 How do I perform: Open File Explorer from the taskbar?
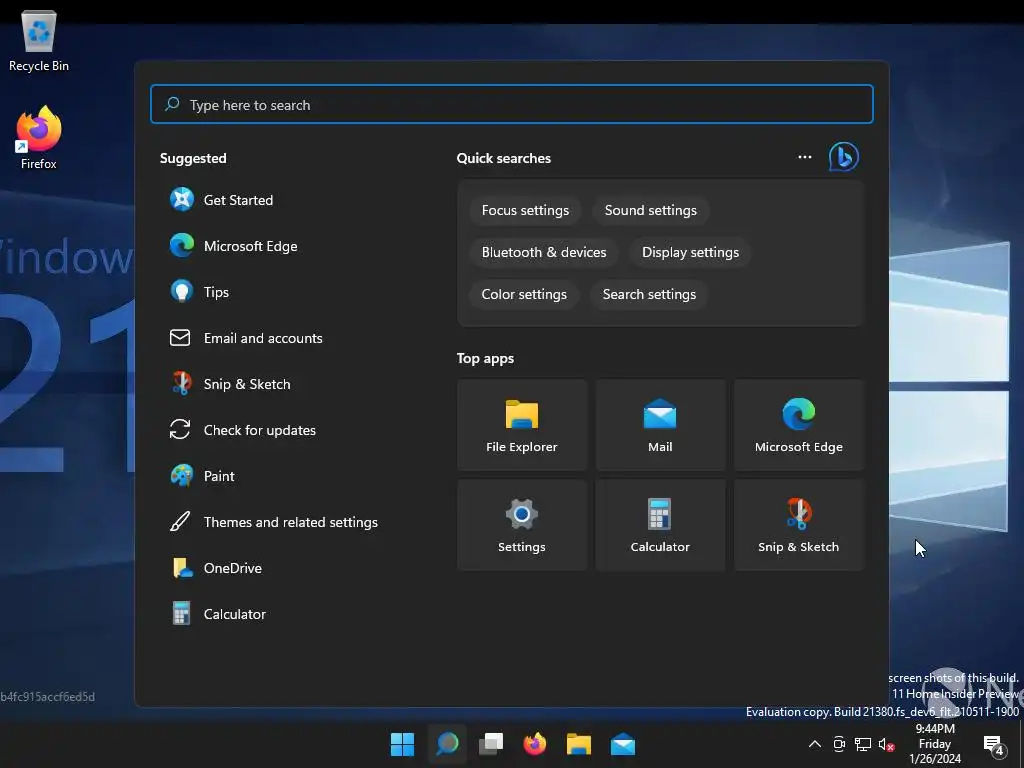point(579,744)
